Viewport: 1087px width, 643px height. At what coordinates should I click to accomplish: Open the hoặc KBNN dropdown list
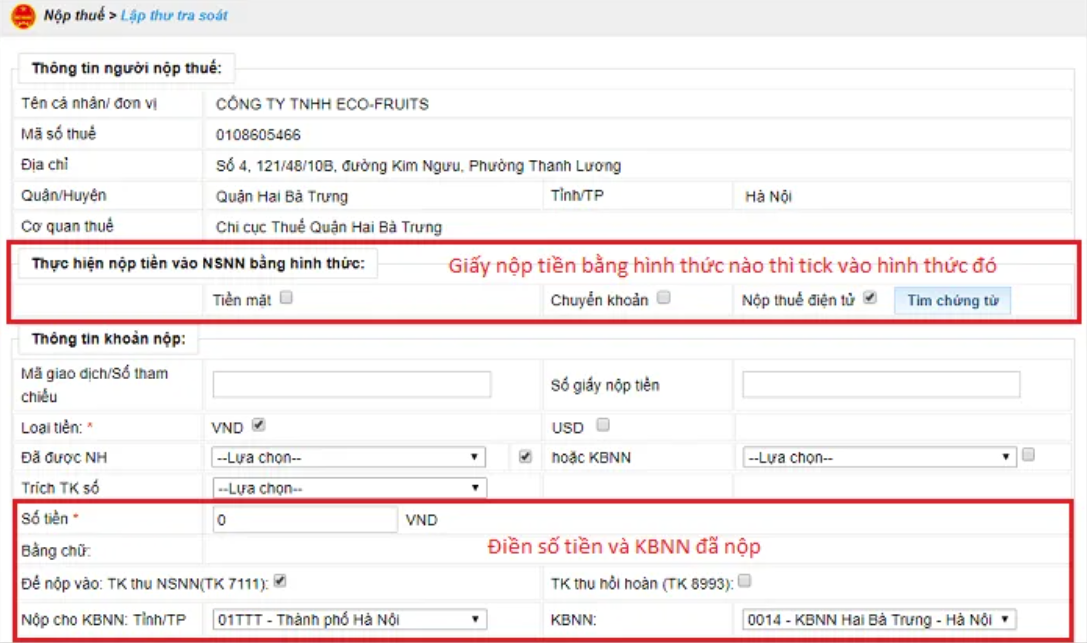[879, 457]
